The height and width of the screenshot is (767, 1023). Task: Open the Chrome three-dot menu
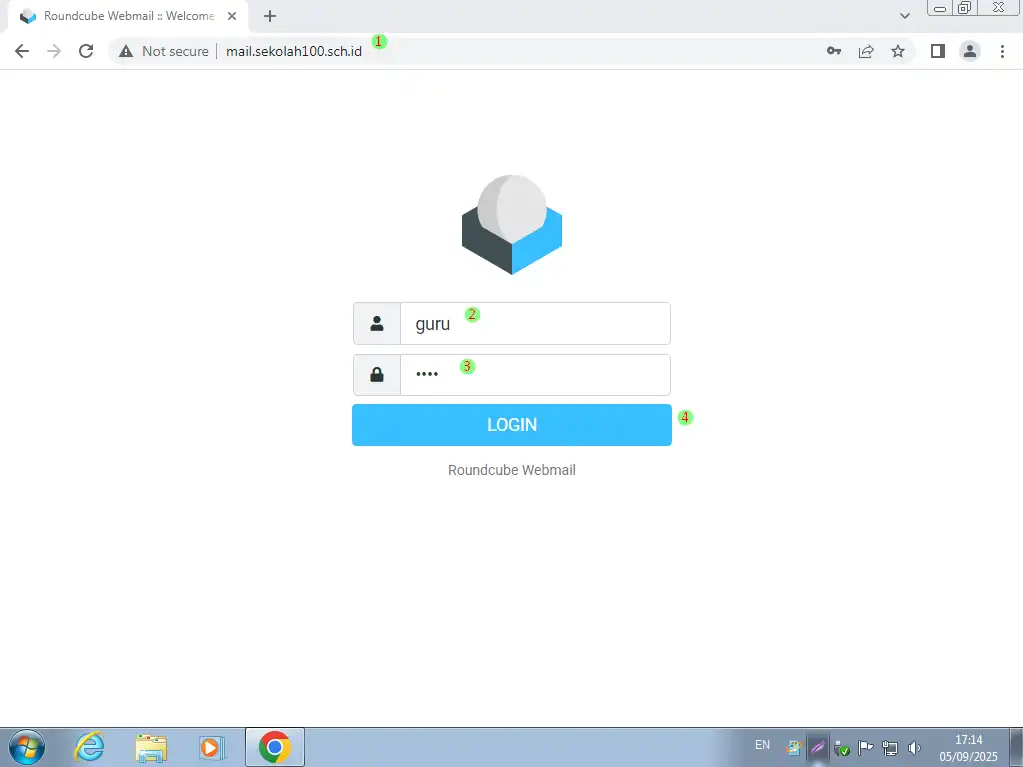click(x=1003, y=51)
